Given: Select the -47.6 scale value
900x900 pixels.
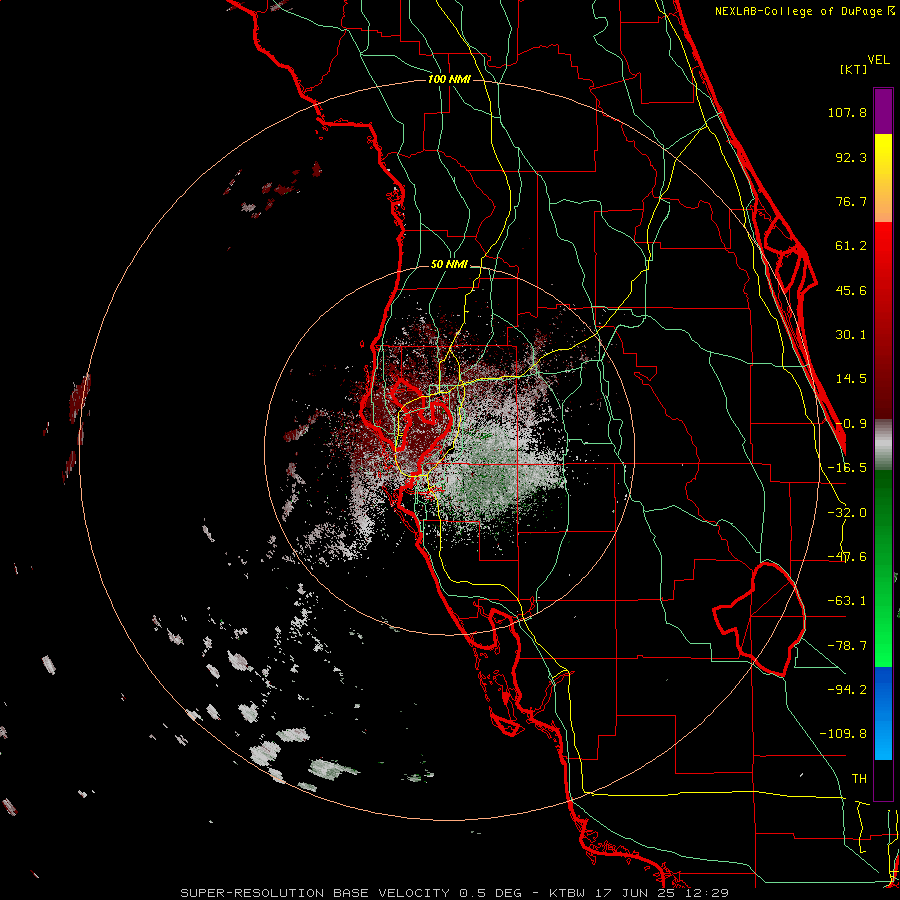Looking at the screenshot, I should [847, 557].
